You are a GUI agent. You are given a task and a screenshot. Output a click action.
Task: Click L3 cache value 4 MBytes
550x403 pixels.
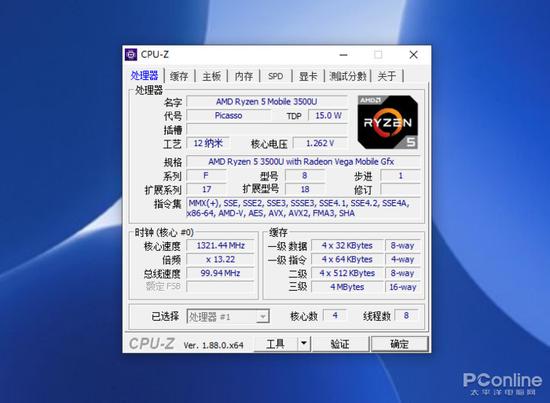(x=347, y=287)
